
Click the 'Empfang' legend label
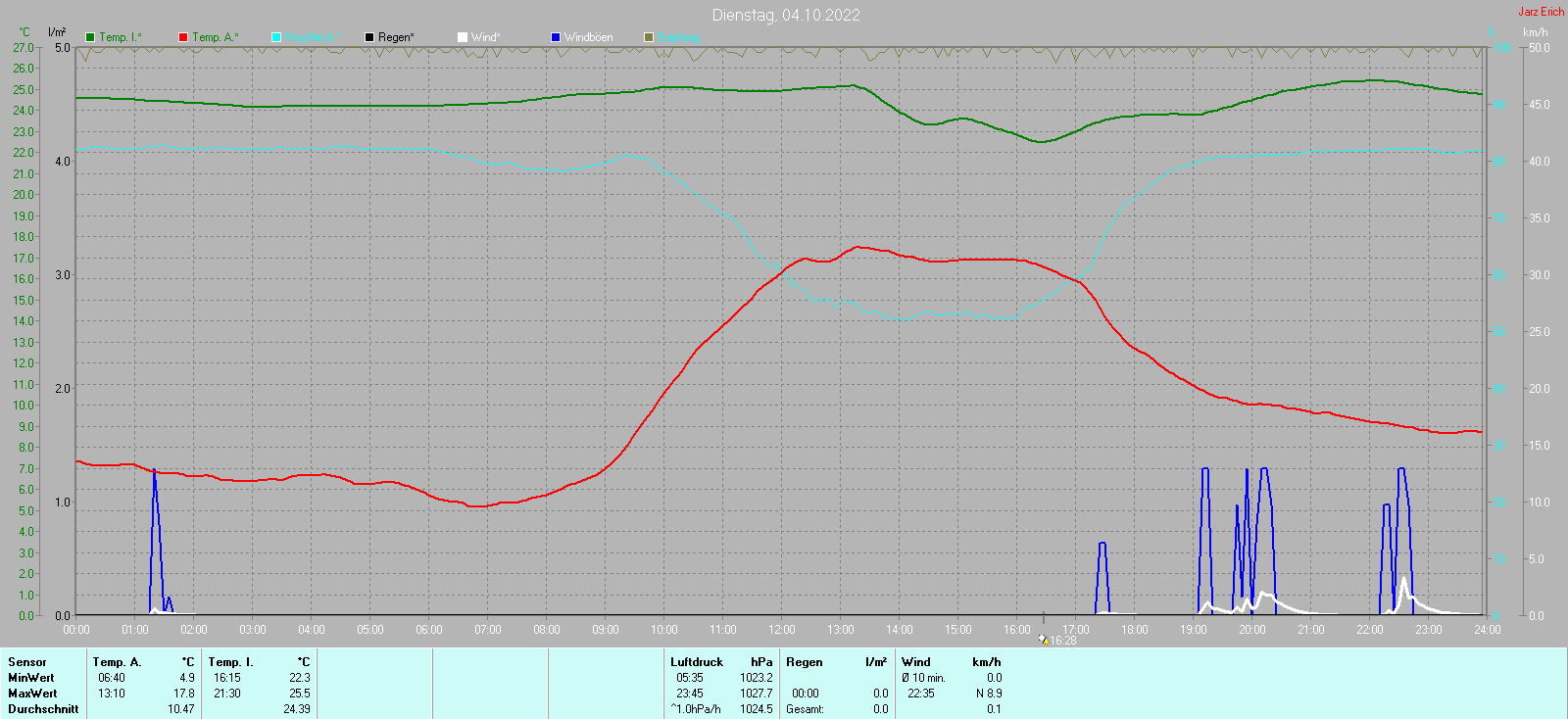click(678, 37)
